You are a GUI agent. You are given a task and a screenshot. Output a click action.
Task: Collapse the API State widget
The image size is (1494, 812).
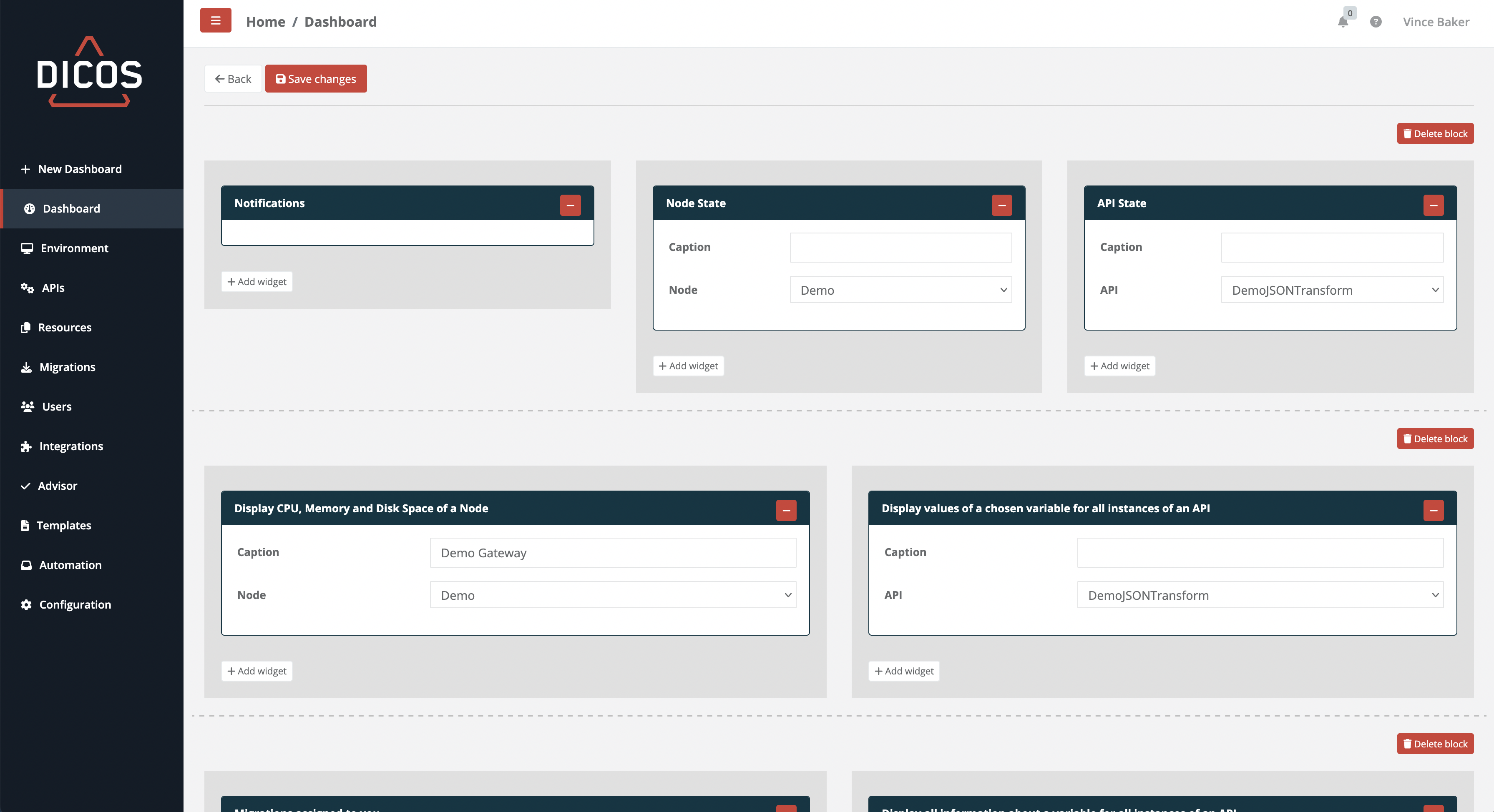(x=1433, y=205)
